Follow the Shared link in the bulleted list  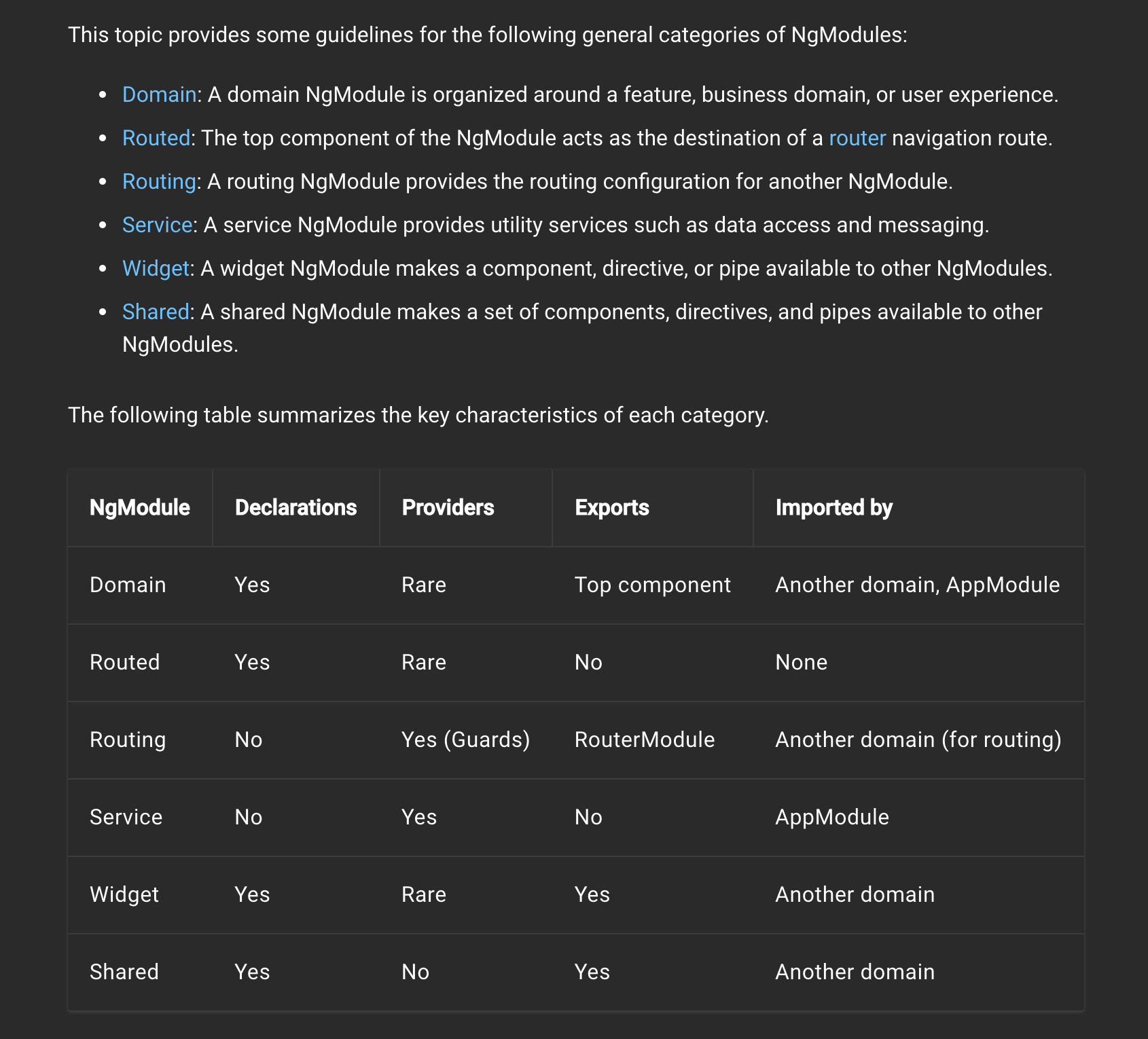coord(156,312)
